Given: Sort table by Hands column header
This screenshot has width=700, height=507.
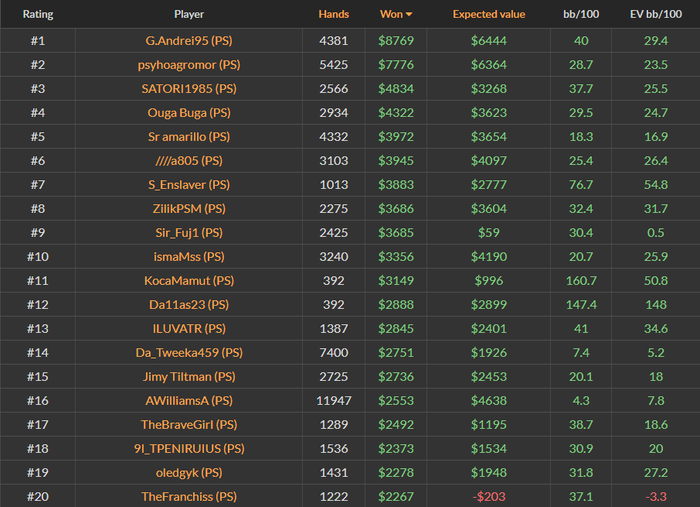Looking at the screenshot, I should (334, 15).
